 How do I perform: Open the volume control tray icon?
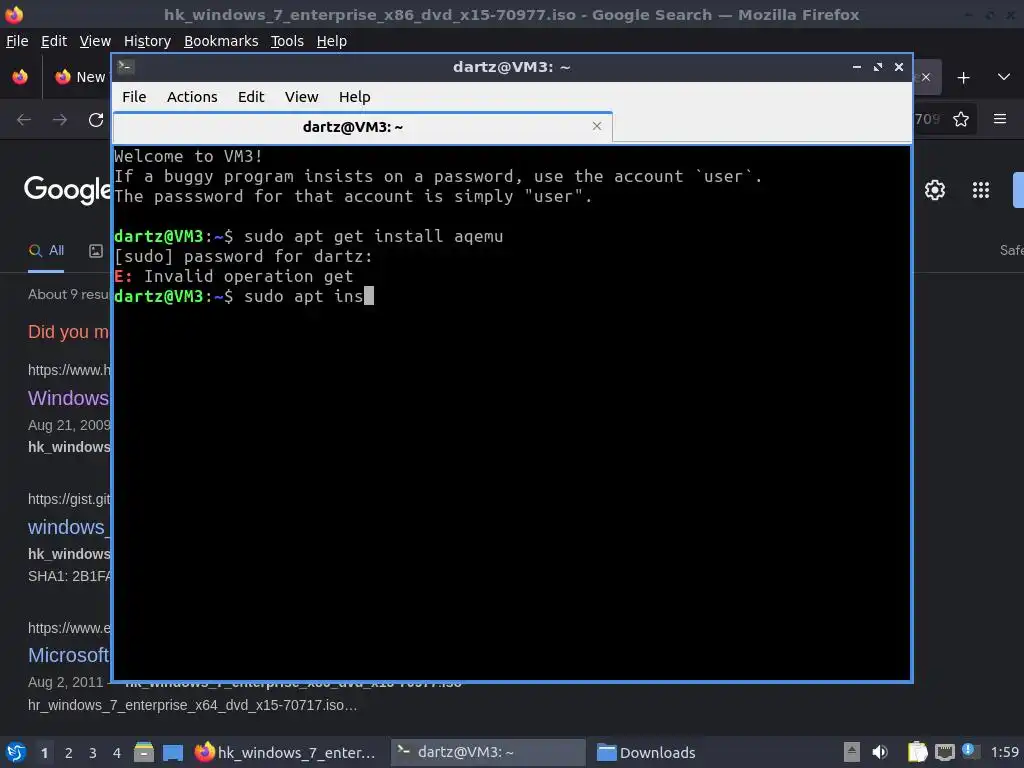pyautogui.click(x=880, y=752)
